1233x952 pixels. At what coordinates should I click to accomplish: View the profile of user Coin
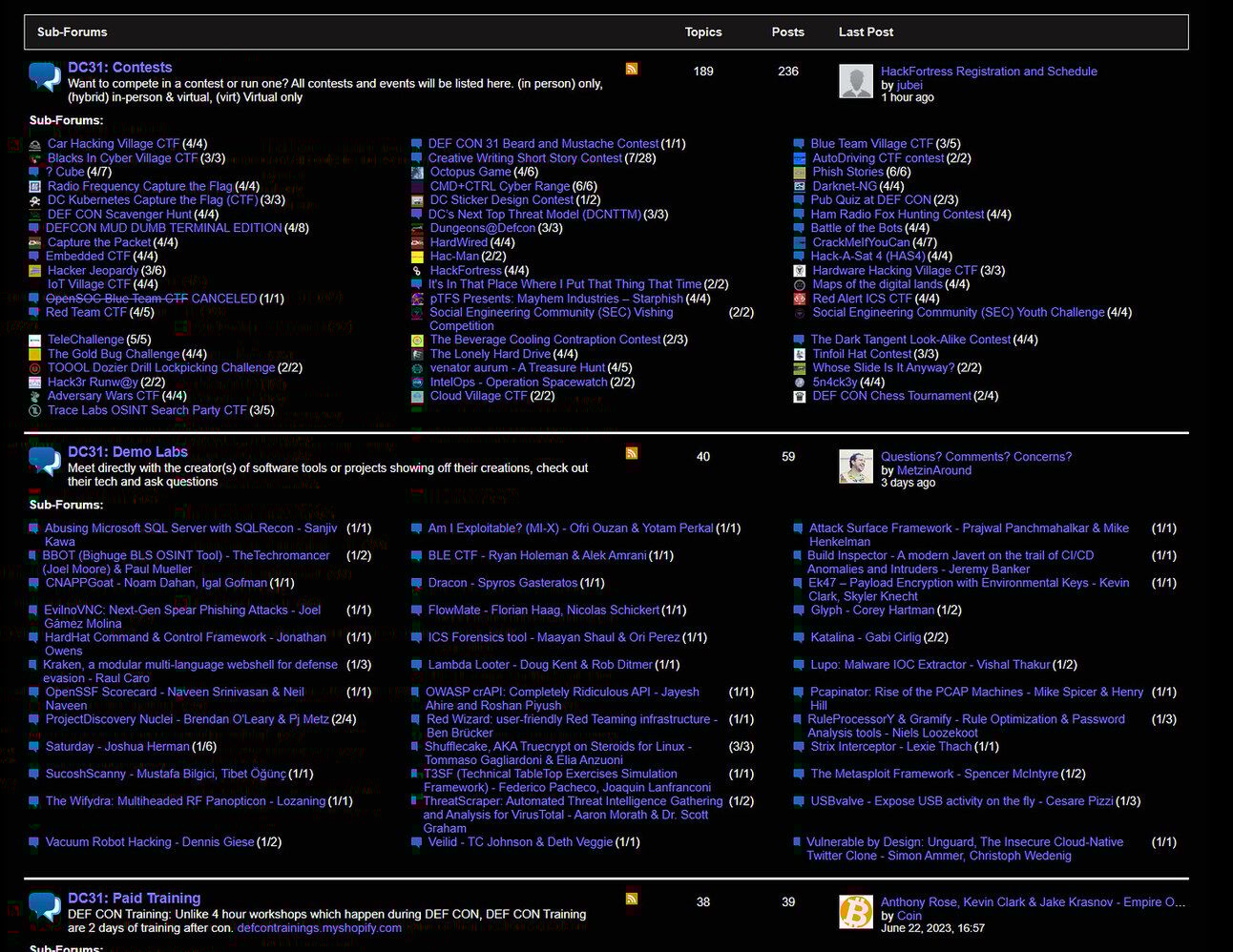[909, 916]
